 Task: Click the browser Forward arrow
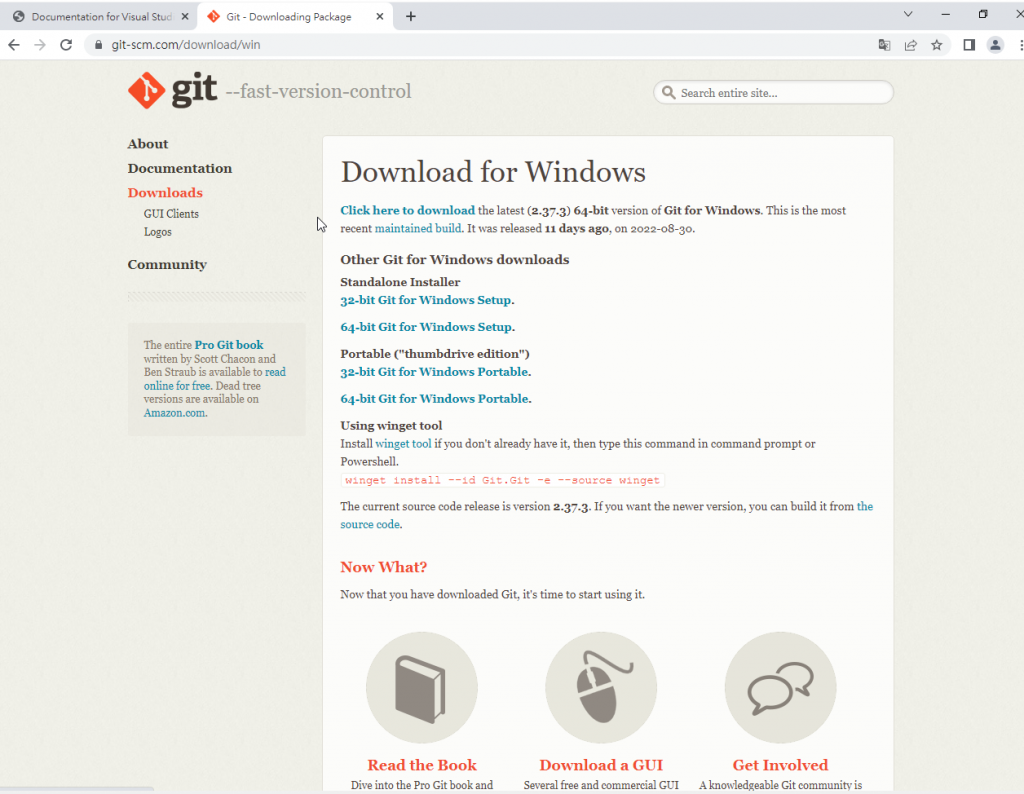pos(40,44)
